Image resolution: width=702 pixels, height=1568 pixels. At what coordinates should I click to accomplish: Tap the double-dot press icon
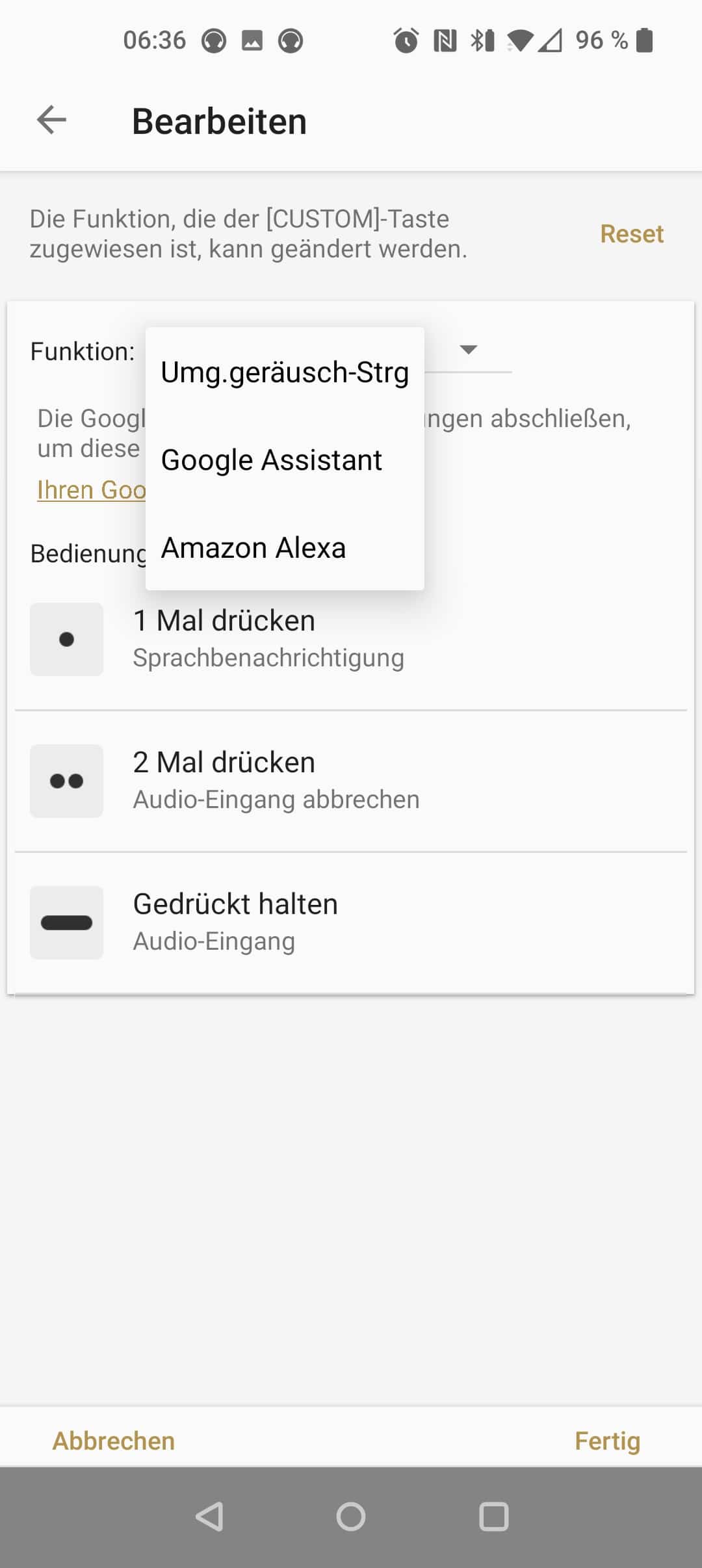tap(66, 781)
